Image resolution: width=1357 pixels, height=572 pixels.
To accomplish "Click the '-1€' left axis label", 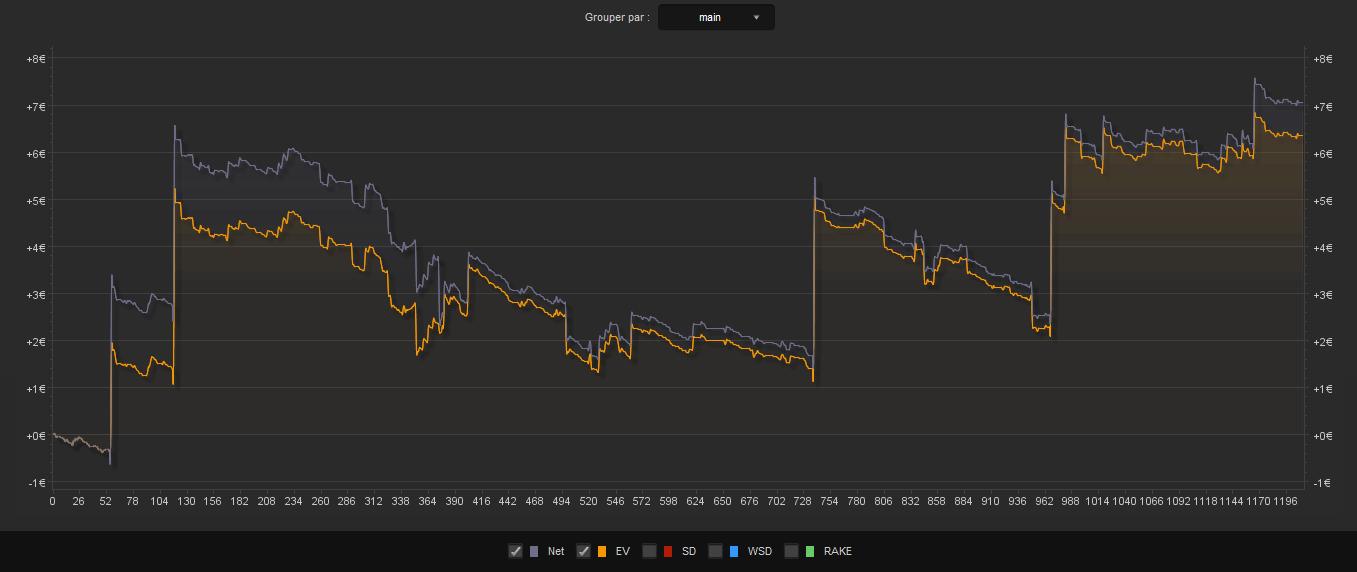I will (36, 483).
